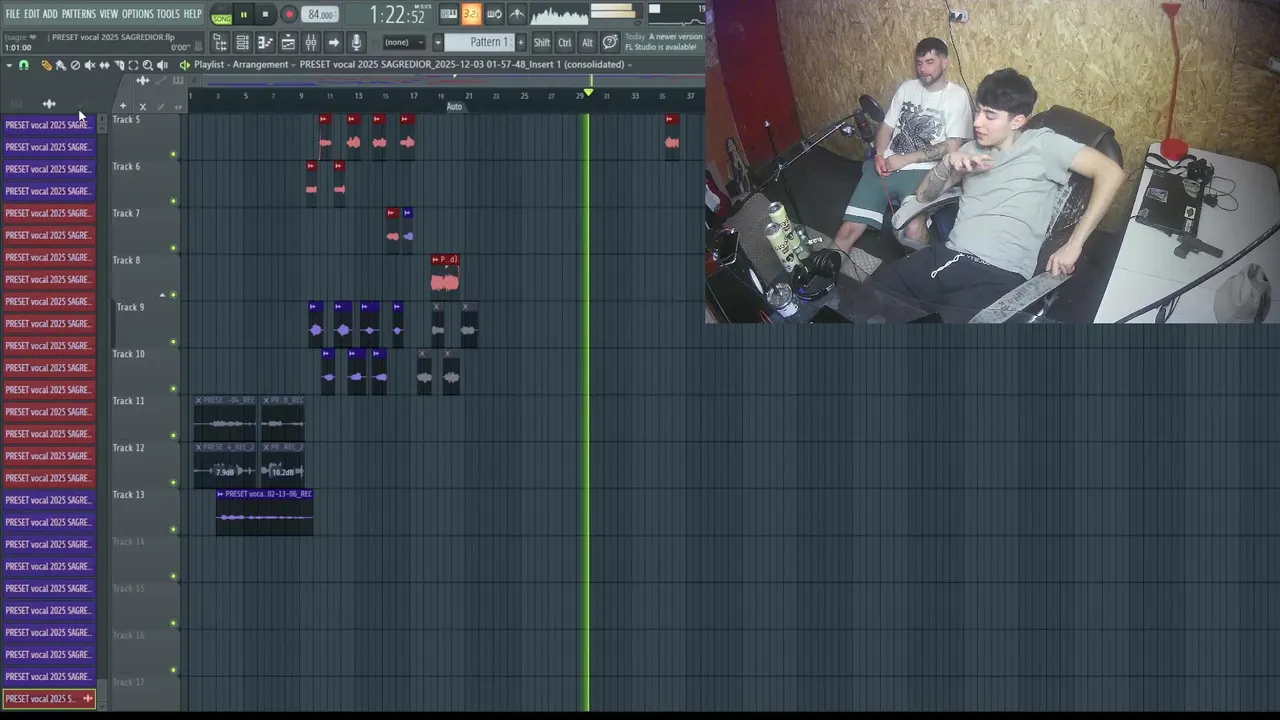Select the Track 9 header
The image size is (1280, 720).
tap(146, 325)
